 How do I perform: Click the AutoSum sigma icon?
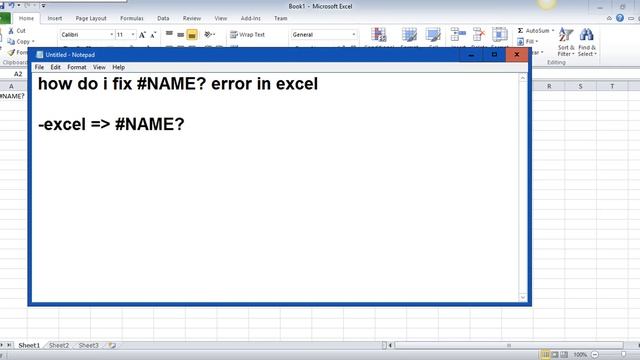[x=520, y=31]
